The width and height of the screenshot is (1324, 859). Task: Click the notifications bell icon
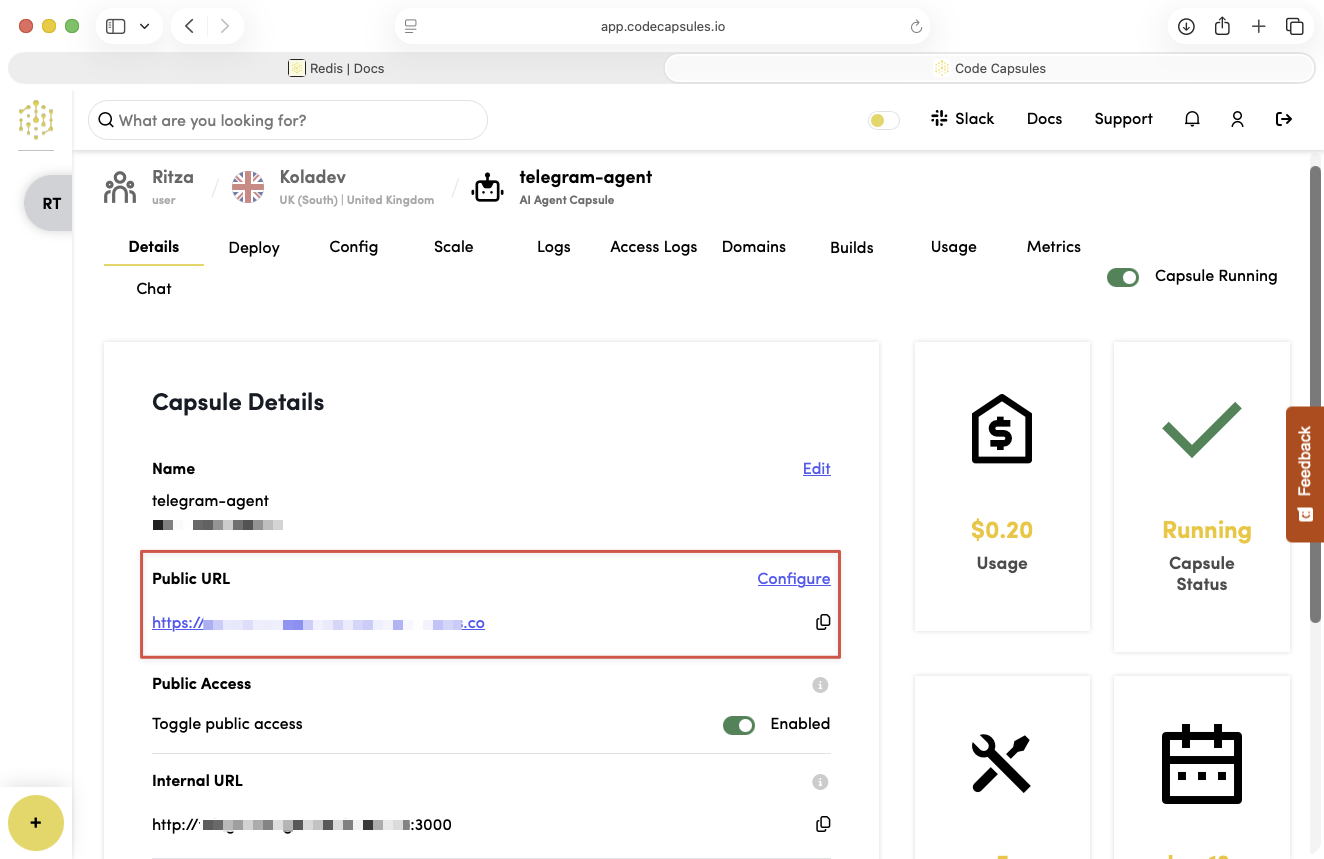[x=1192, y=119]
